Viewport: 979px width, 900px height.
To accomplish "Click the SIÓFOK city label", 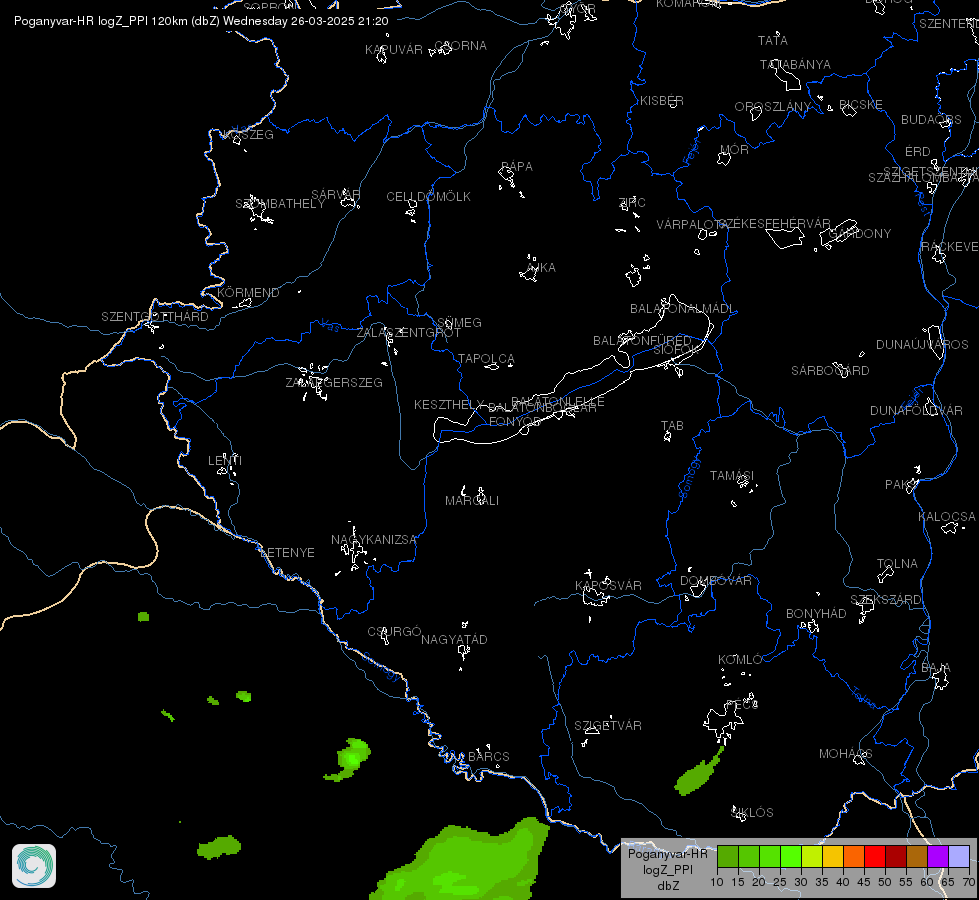I will point(674,350).
